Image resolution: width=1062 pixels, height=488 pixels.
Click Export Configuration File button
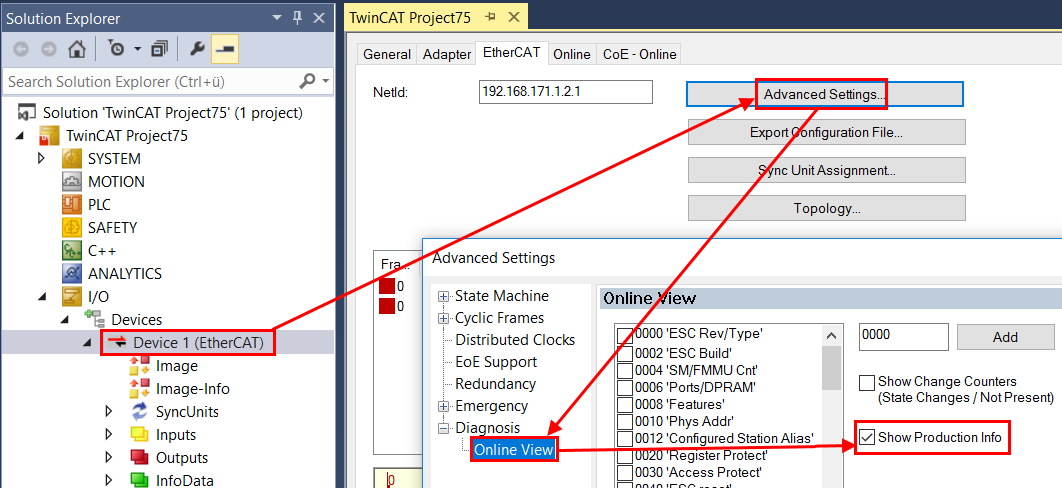coord(826,133)
